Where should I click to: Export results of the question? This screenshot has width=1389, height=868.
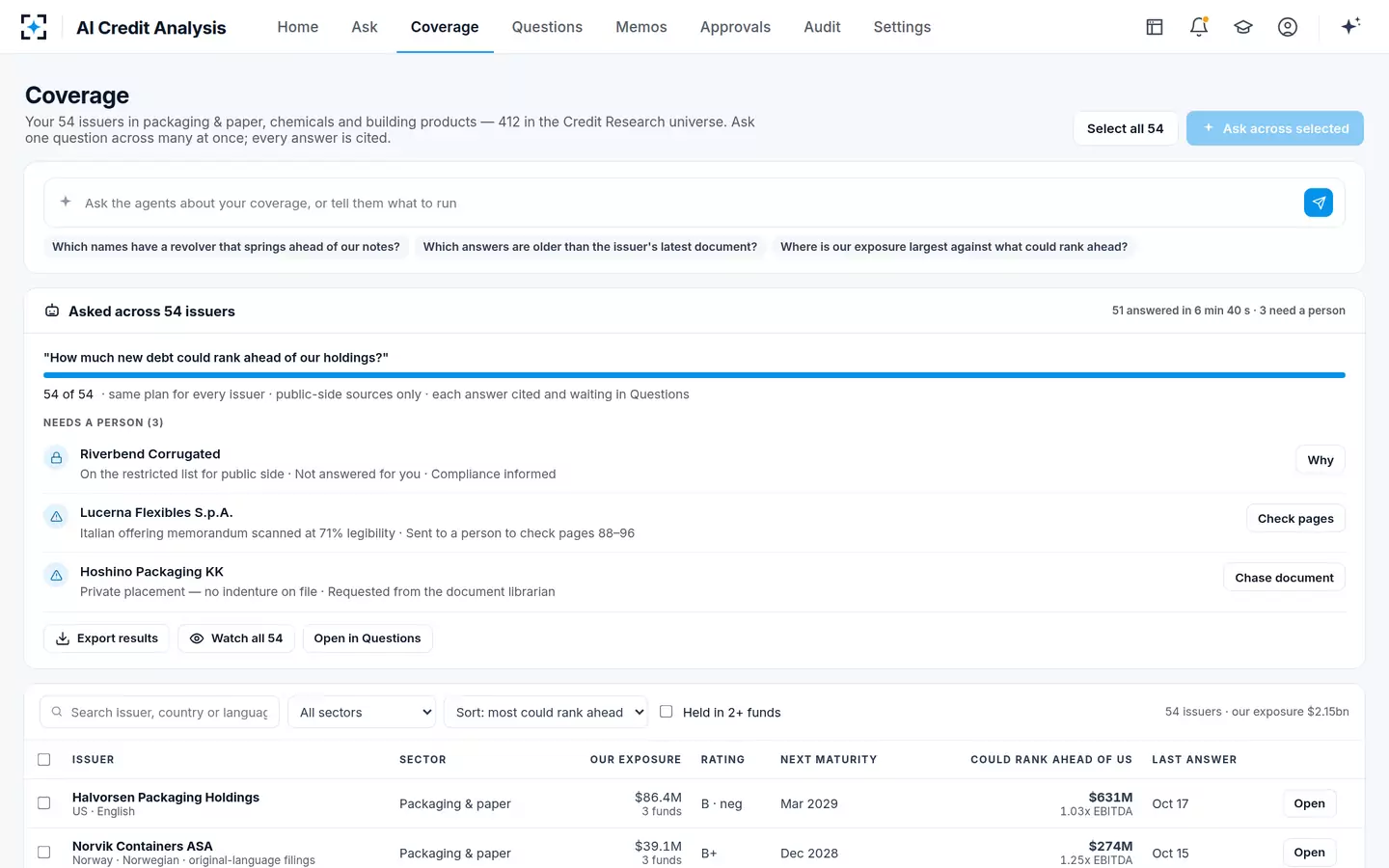(x=107, y=638)
